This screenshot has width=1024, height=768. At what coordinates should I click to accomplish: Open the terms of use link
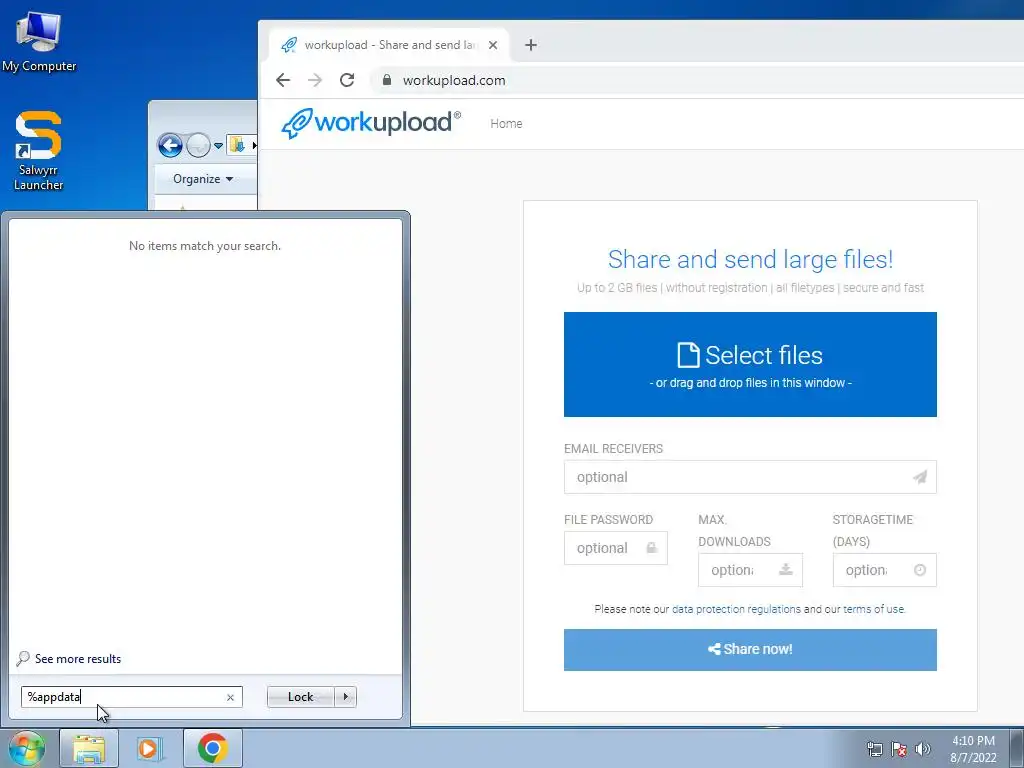pos(874,609)
